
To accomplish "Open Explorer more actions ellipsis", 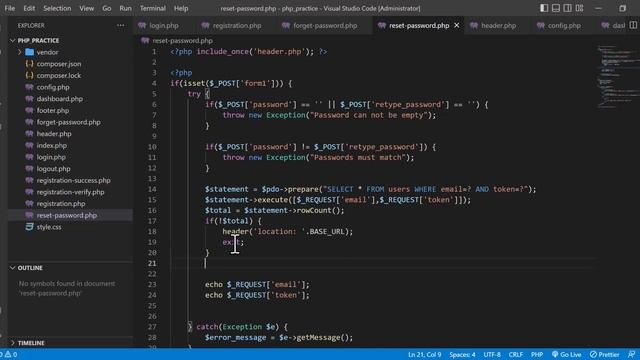I will coord(120,25).
